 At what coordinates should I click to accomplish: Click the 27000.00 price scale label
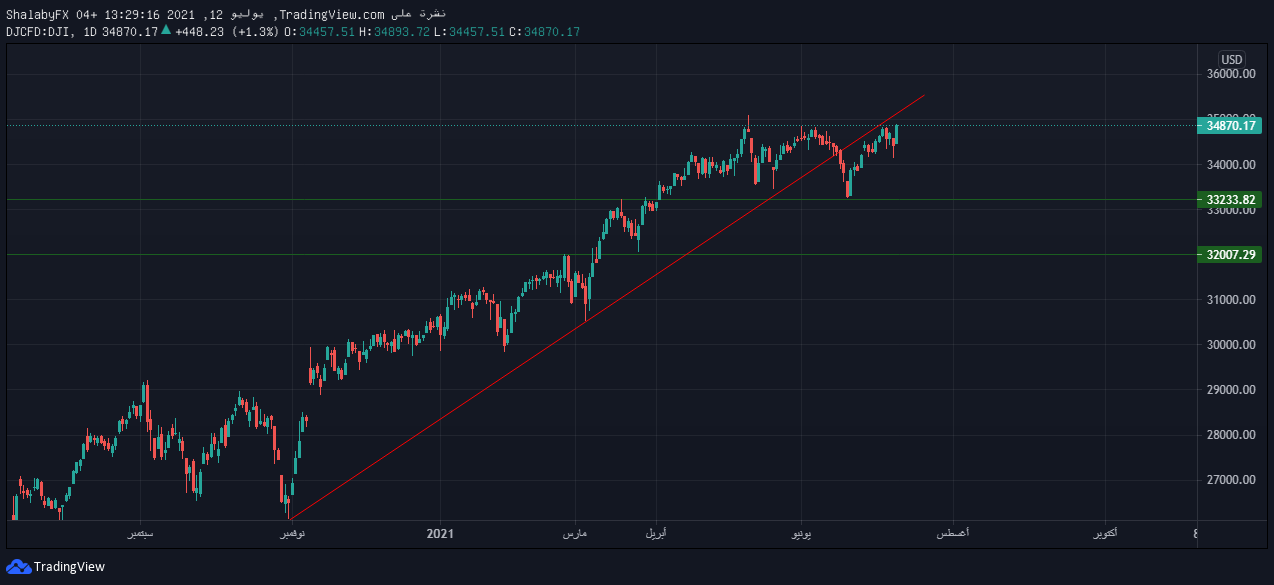[1231, 480]
